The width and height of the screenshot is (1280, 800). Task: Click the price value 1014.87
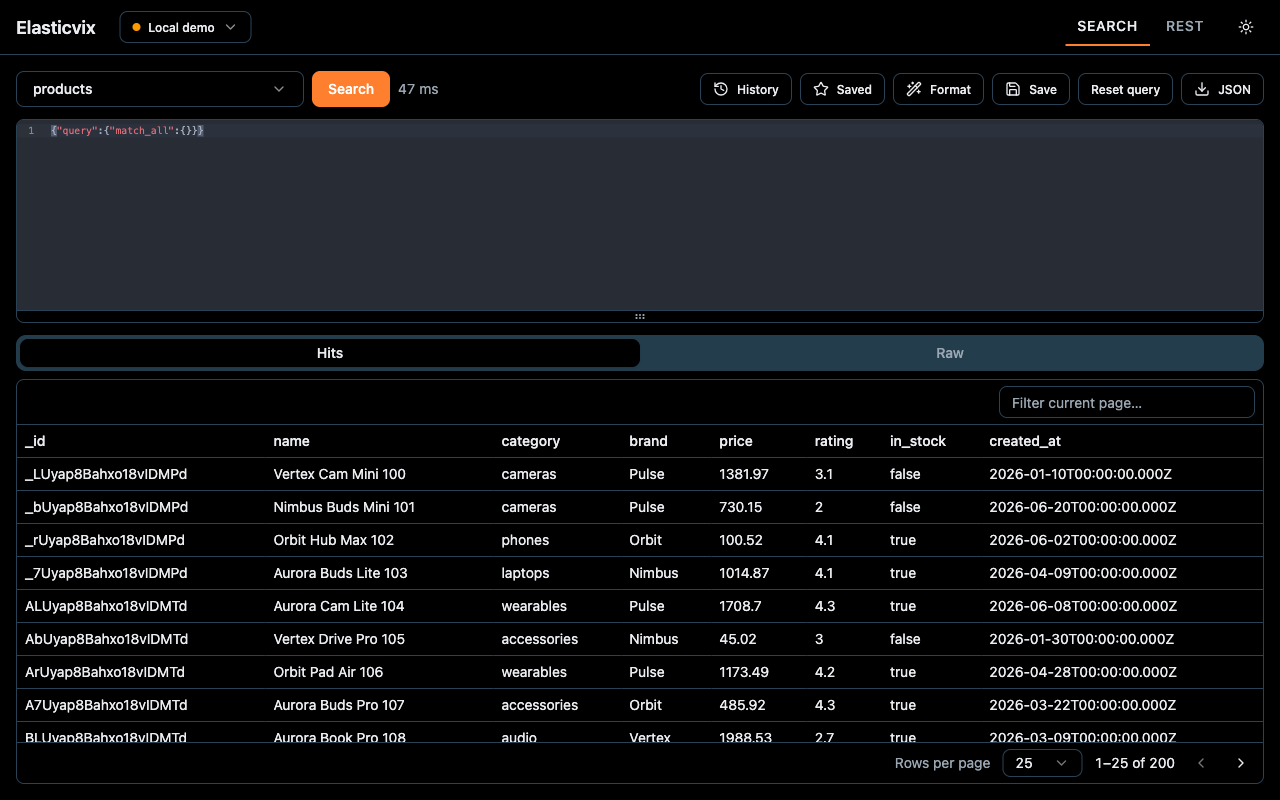744,573
